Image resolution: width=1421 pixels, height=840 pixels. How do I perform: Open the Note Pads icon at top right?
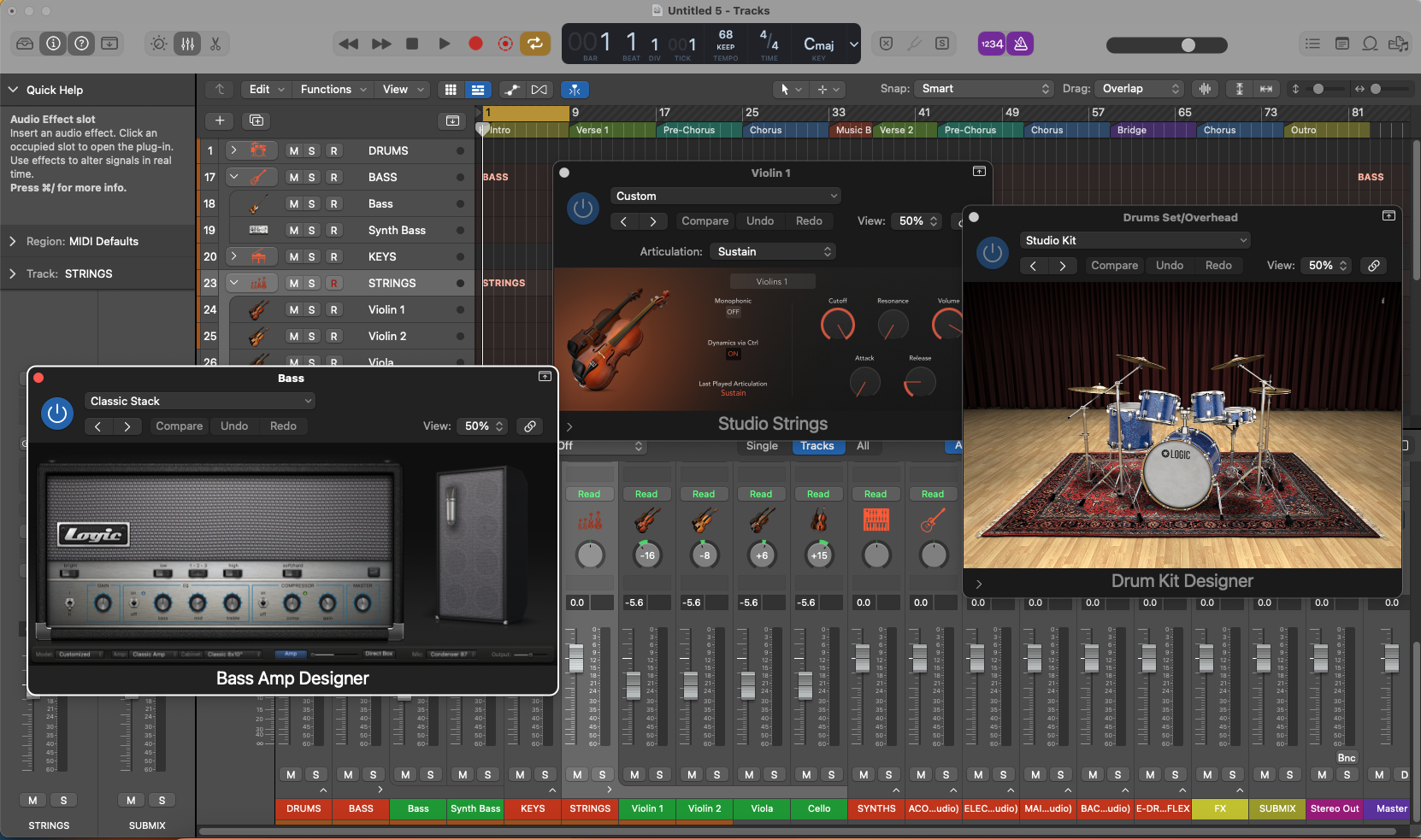(1342, 44)
